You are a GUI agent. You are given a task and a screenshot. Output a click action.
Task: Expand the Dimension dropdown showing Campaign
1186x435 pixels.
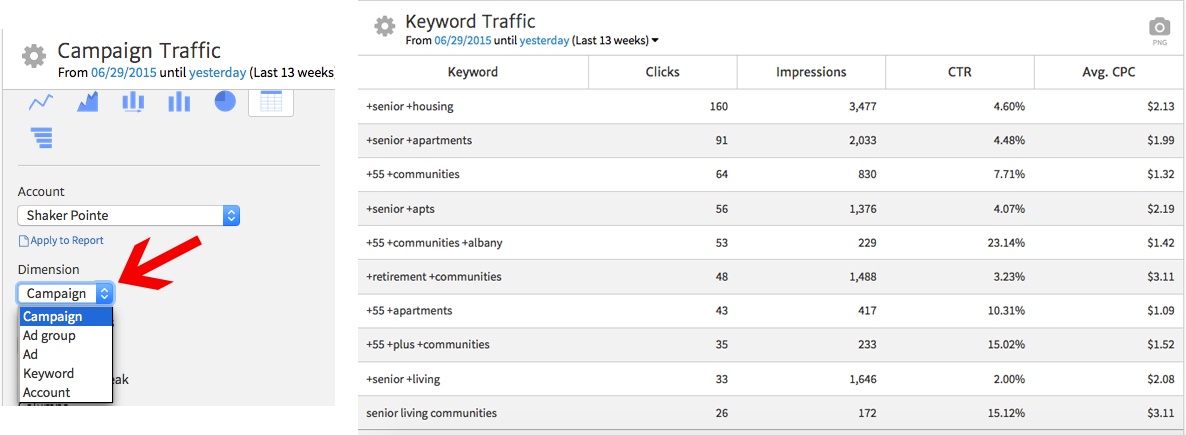[66, 293]
